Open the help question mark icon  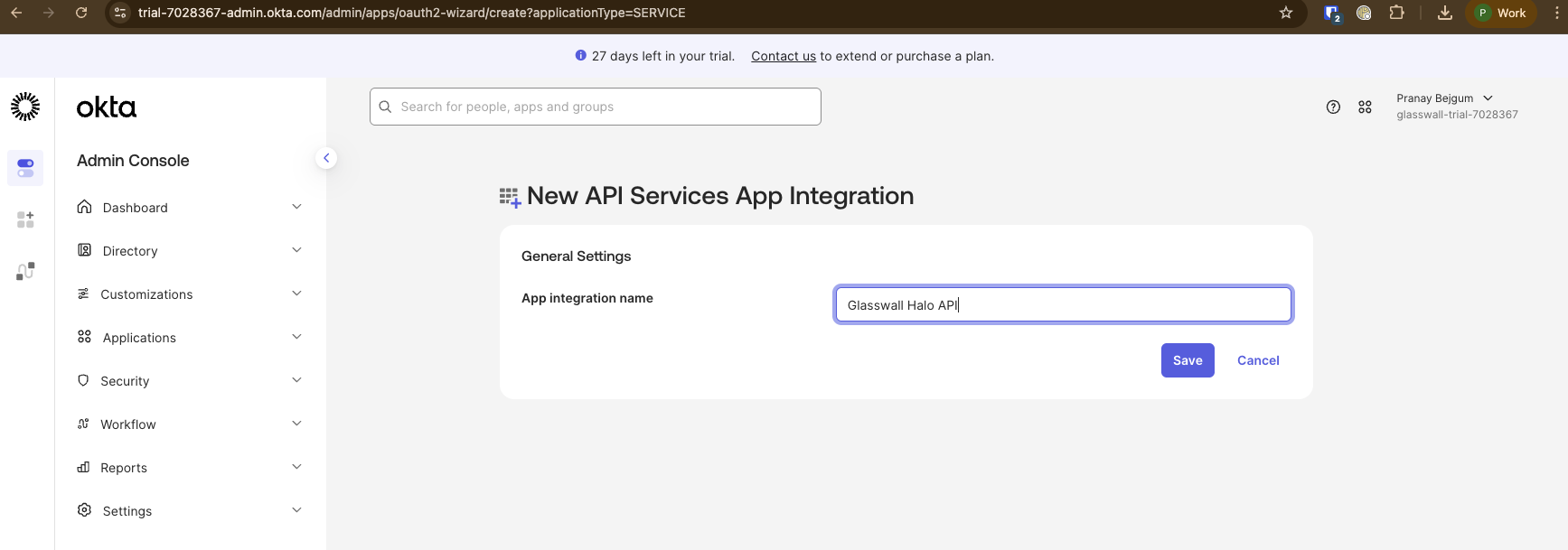tap(1333, 107)
